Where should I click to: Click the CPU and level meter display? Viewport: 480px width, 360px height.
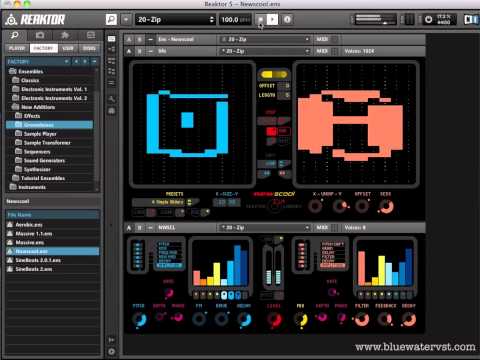click(x=375, y=19)
